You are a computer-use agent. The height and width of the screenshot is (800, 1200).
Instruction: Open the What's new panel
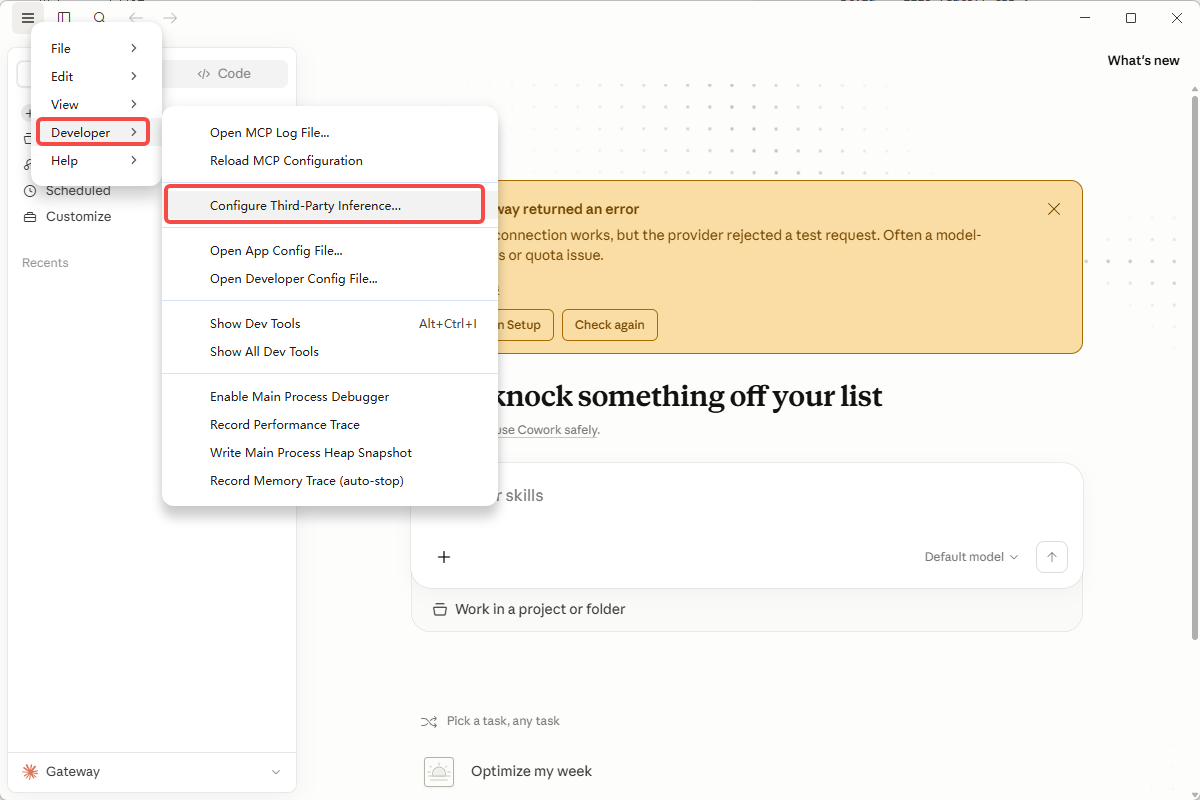(x=1143, y=60)
